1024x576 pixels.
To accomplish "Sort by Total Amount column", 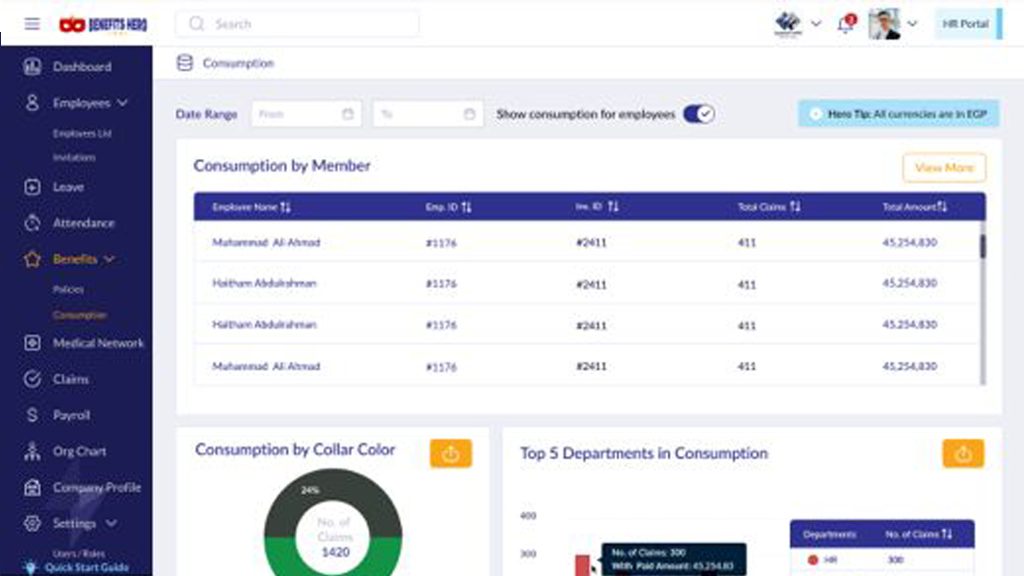I will 942,206.
